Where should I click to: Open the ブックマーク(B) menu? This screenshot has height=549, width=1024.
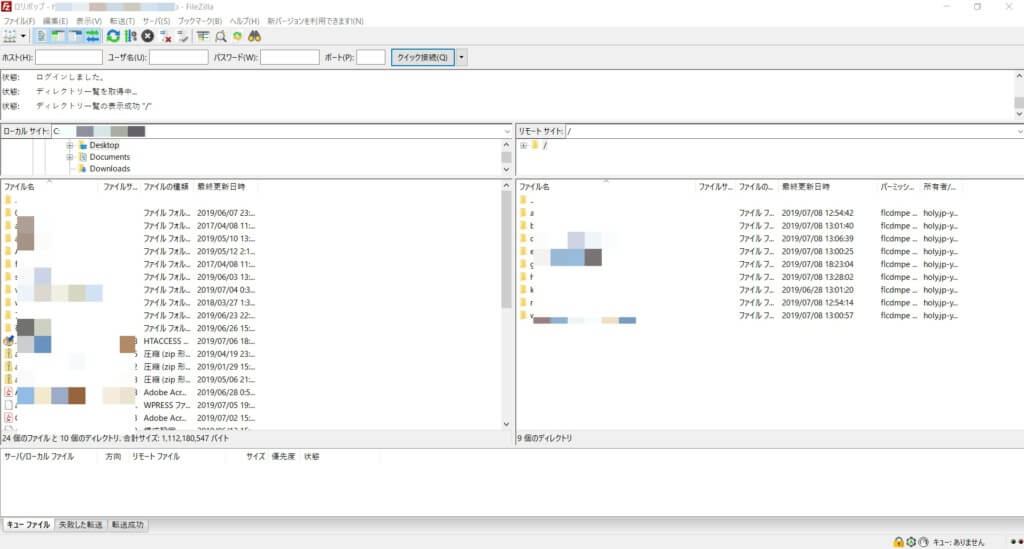pos(201,21)
